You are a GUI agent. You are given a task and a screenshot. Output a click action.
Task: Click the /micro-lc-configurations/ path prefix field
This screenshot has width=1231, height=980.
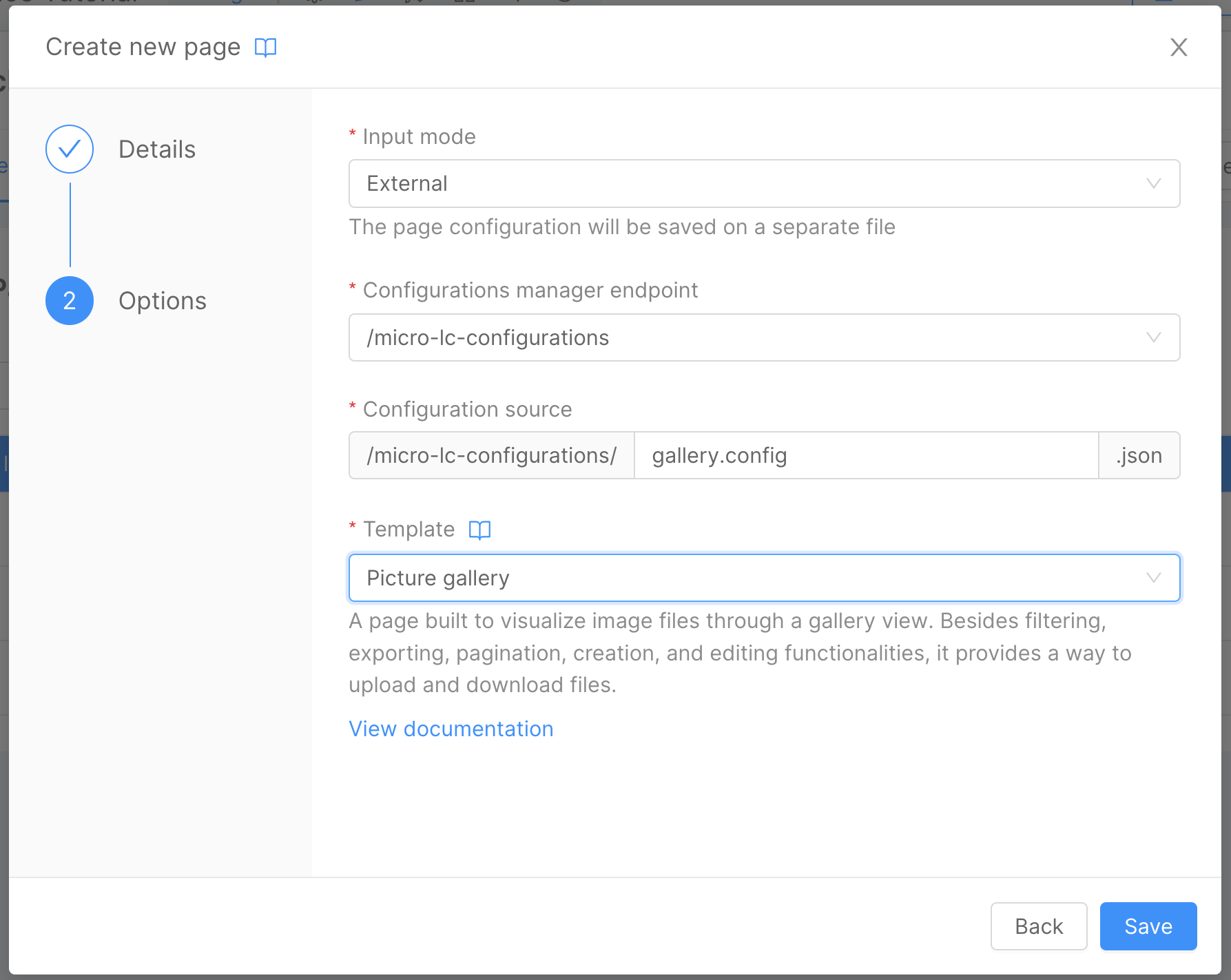490,455
